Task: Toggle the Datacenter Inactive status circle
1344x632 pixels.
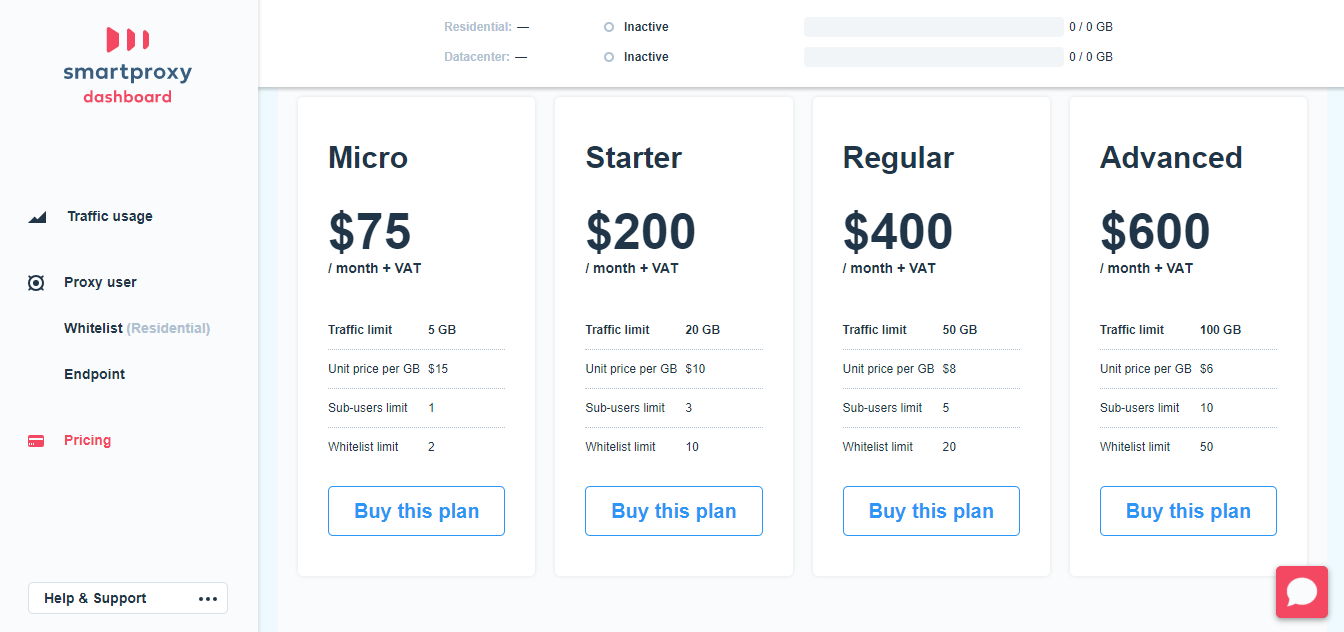Action: coord(608,56)
